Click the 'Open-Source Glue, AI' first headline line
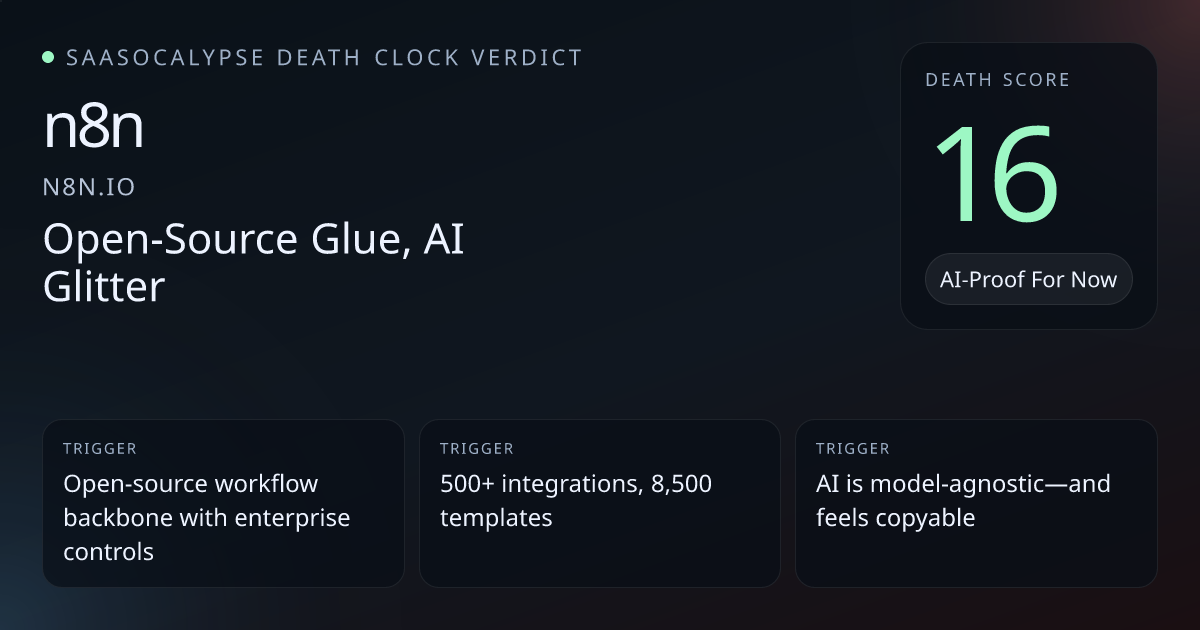 [253, 239]
